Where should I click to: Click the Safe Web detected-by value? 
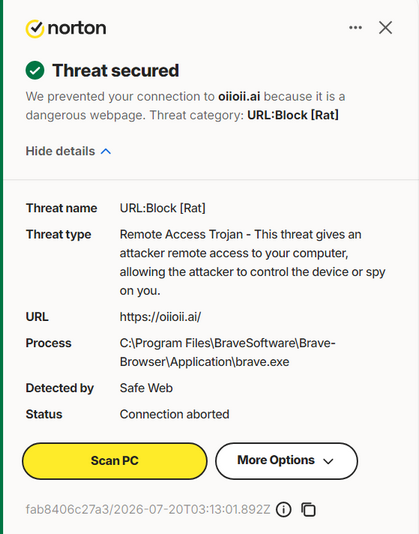(146, 388)
